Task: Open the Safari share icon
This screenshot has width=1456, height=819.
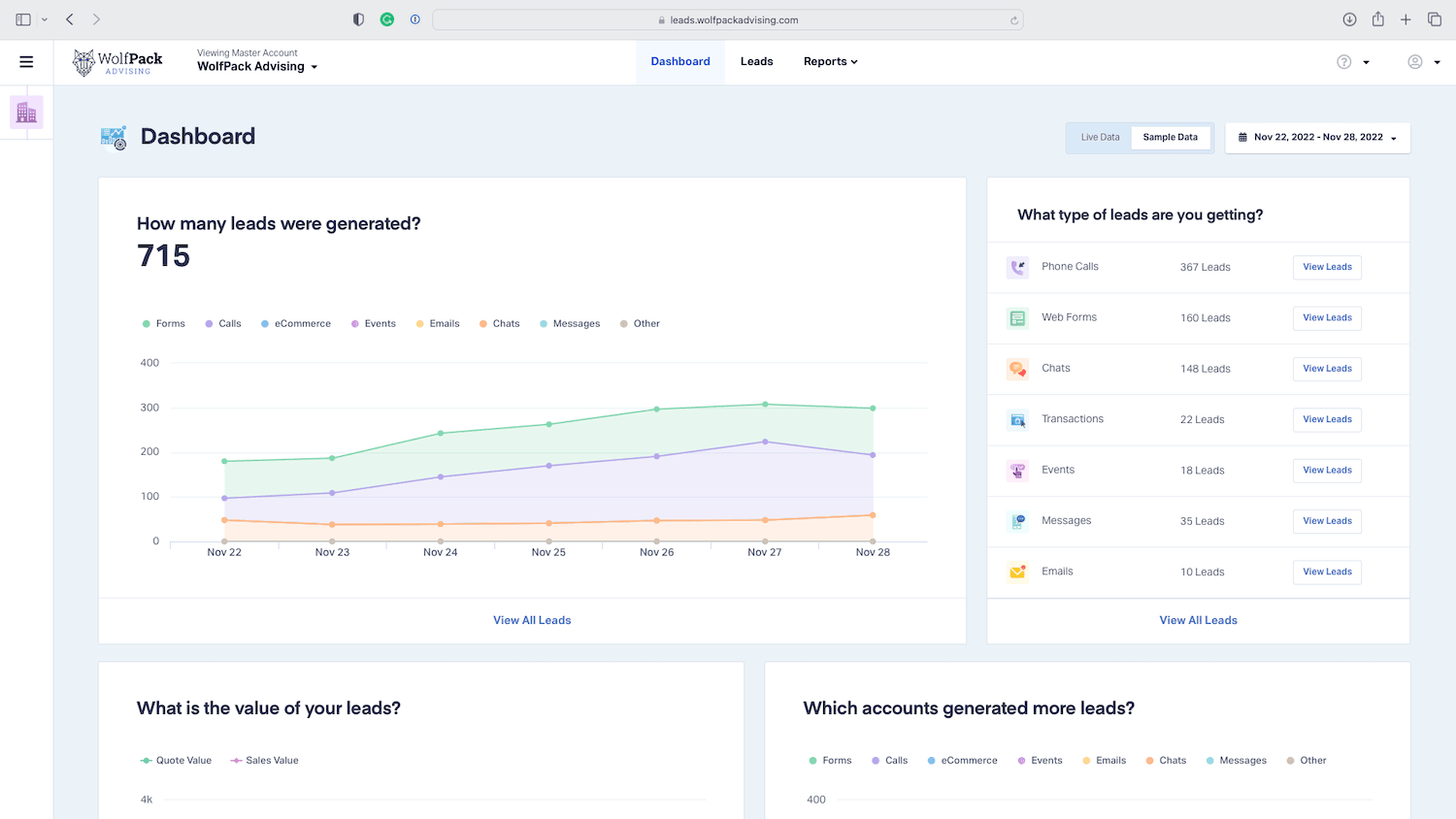Action: [x=1377, y=19]
